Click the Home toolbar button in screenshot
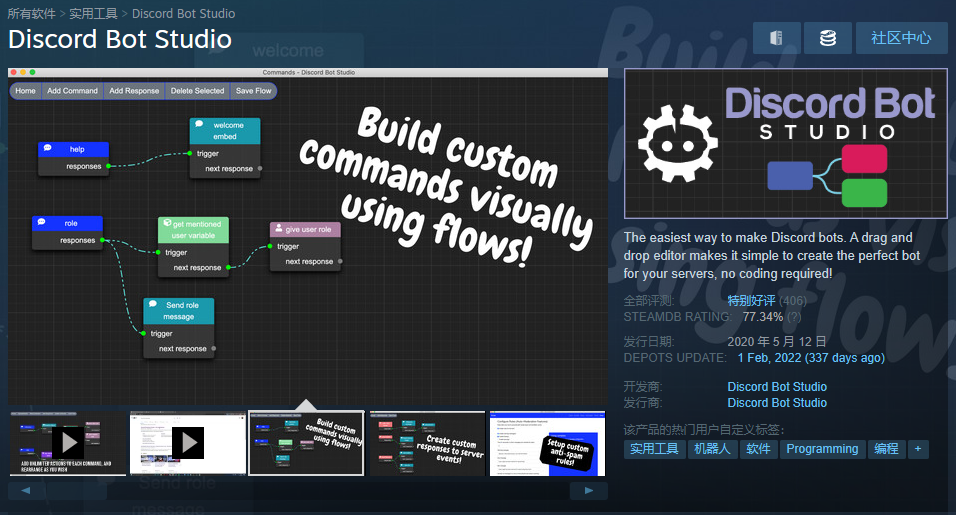 (x=26, y=91)
